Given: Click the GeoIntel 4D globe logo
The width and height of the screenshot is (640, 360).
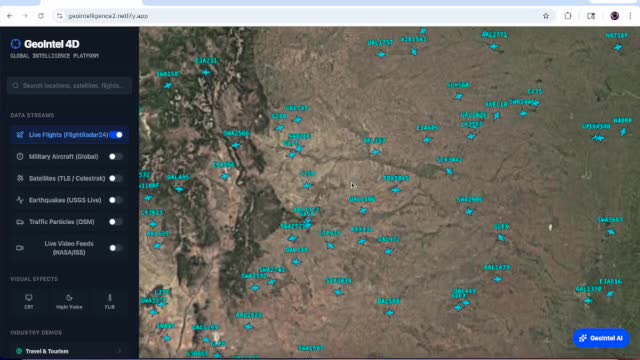Looking at the screenshot, I should pyautogui.click(x=16, y=44).
